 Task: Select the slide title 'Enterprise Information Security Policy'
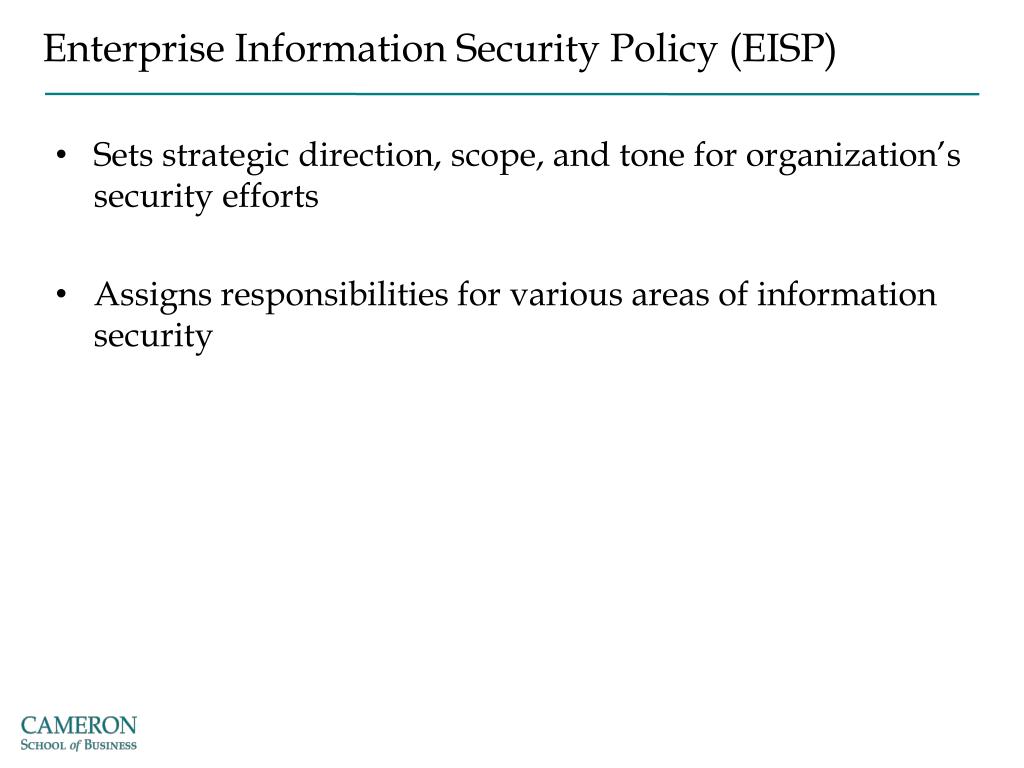(380, 50)
